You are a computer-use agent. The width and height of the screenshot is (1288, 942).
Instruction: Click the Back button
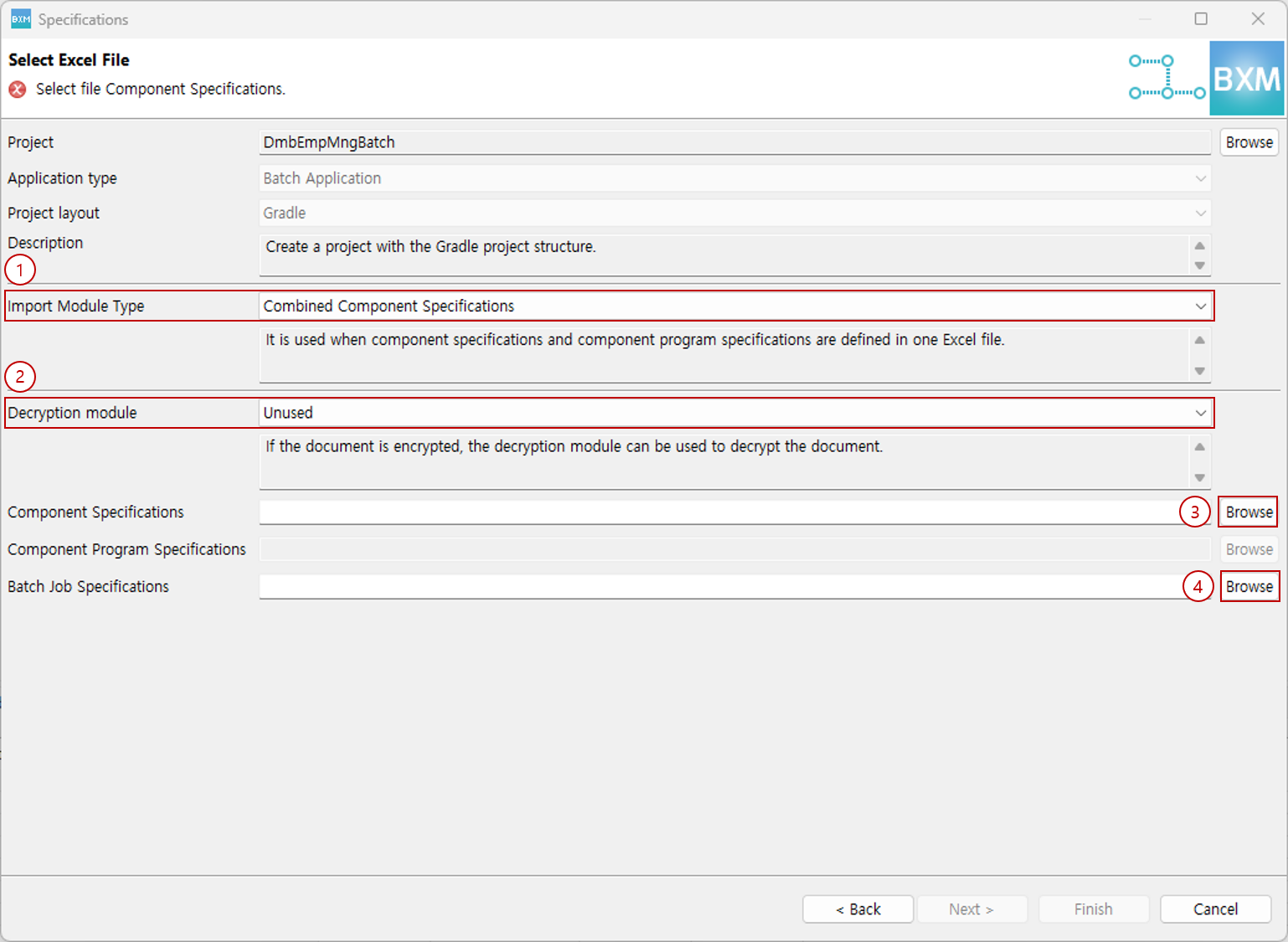point(858,909)
